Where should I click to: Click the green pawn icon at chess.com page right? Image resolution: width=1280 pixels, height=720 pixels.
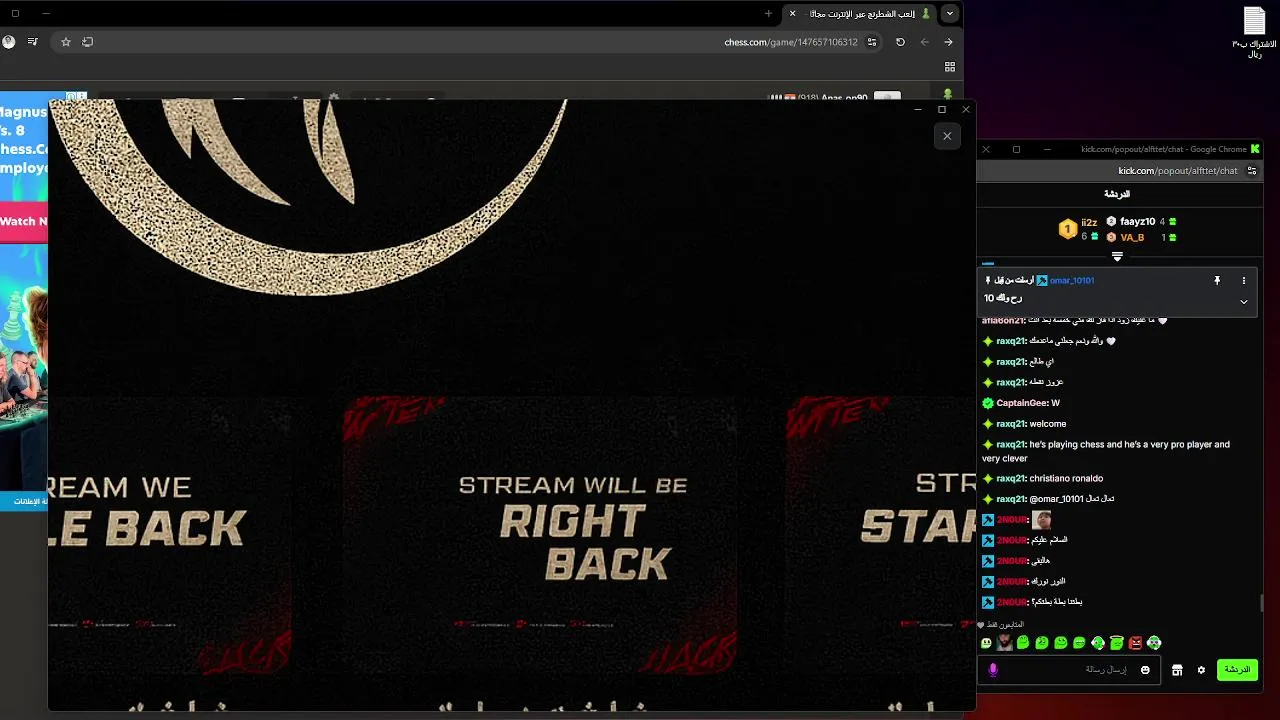[x=947, y=96]
